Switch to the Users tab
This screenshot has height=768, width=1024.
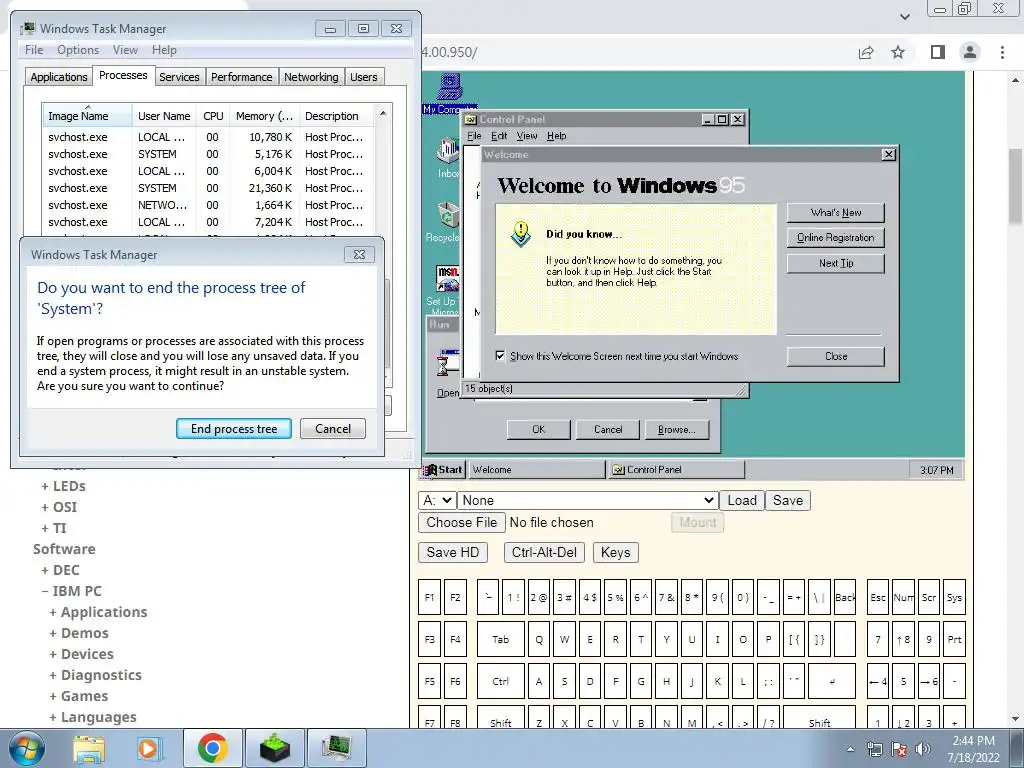[364, 77]
